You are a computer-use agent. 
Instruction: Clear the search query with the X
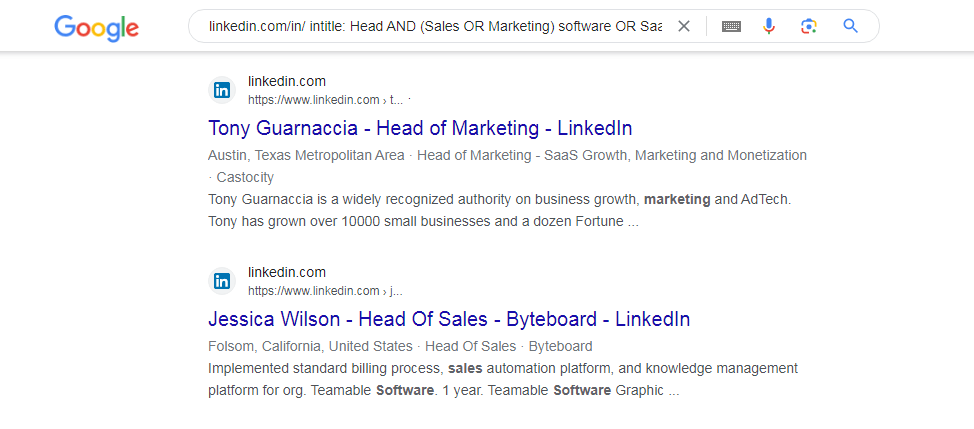click(x=683, y=26)
